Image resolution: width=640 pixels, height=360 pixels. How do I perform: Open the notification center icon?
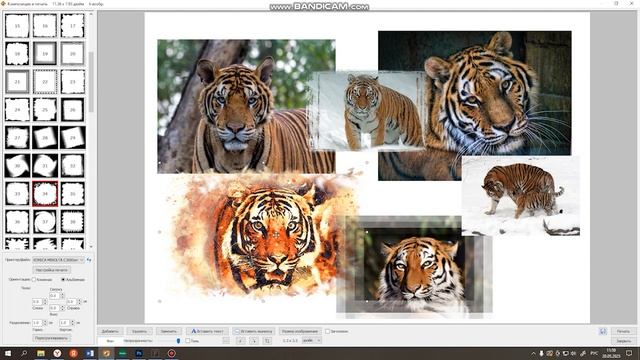coord(629,353)
